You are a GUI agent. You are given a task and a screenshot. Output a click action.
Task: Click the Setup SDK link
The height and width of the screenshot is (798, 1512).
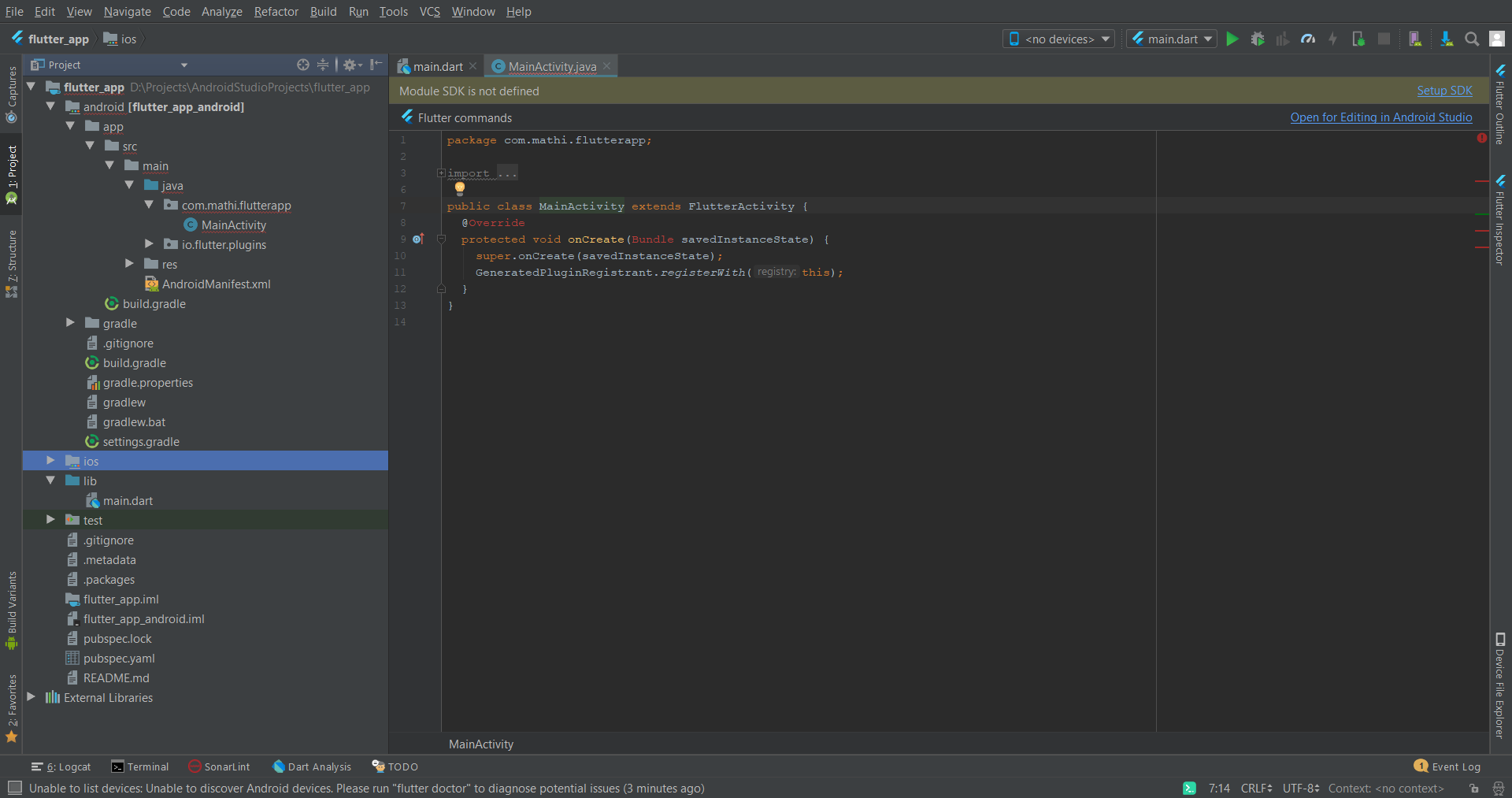point(1443,91)
